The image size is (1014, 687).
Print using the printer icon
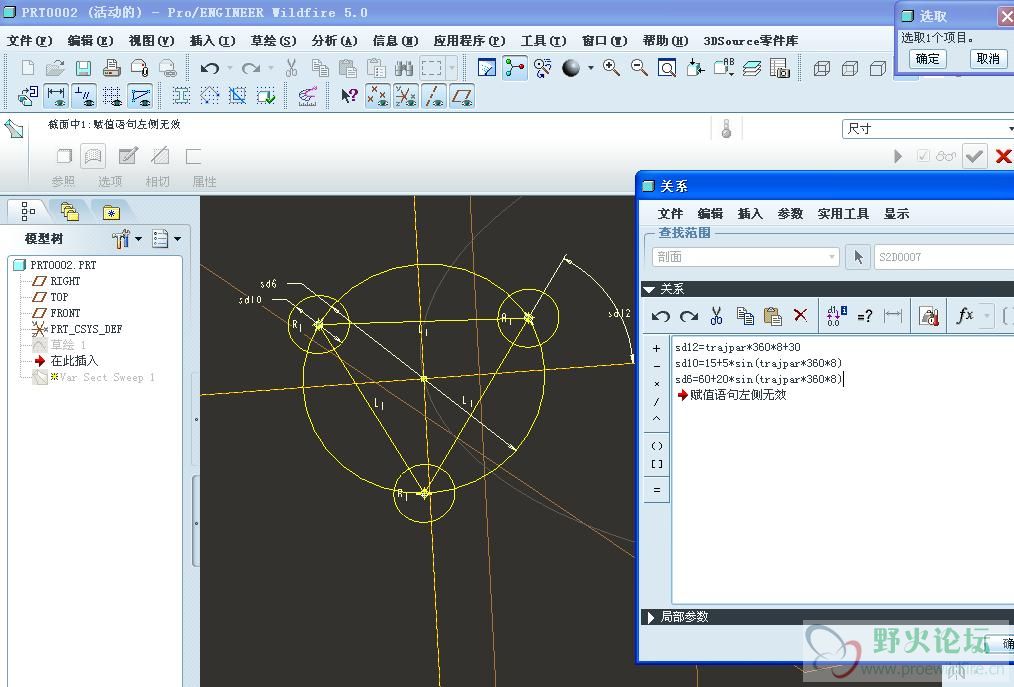coord(111,67)
